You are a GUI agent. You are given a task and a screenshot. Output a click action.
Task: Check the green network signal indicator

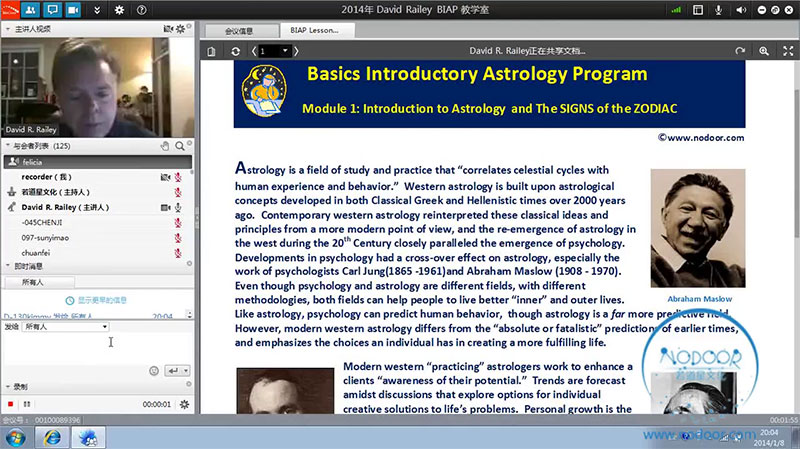(x=676, y=10)
